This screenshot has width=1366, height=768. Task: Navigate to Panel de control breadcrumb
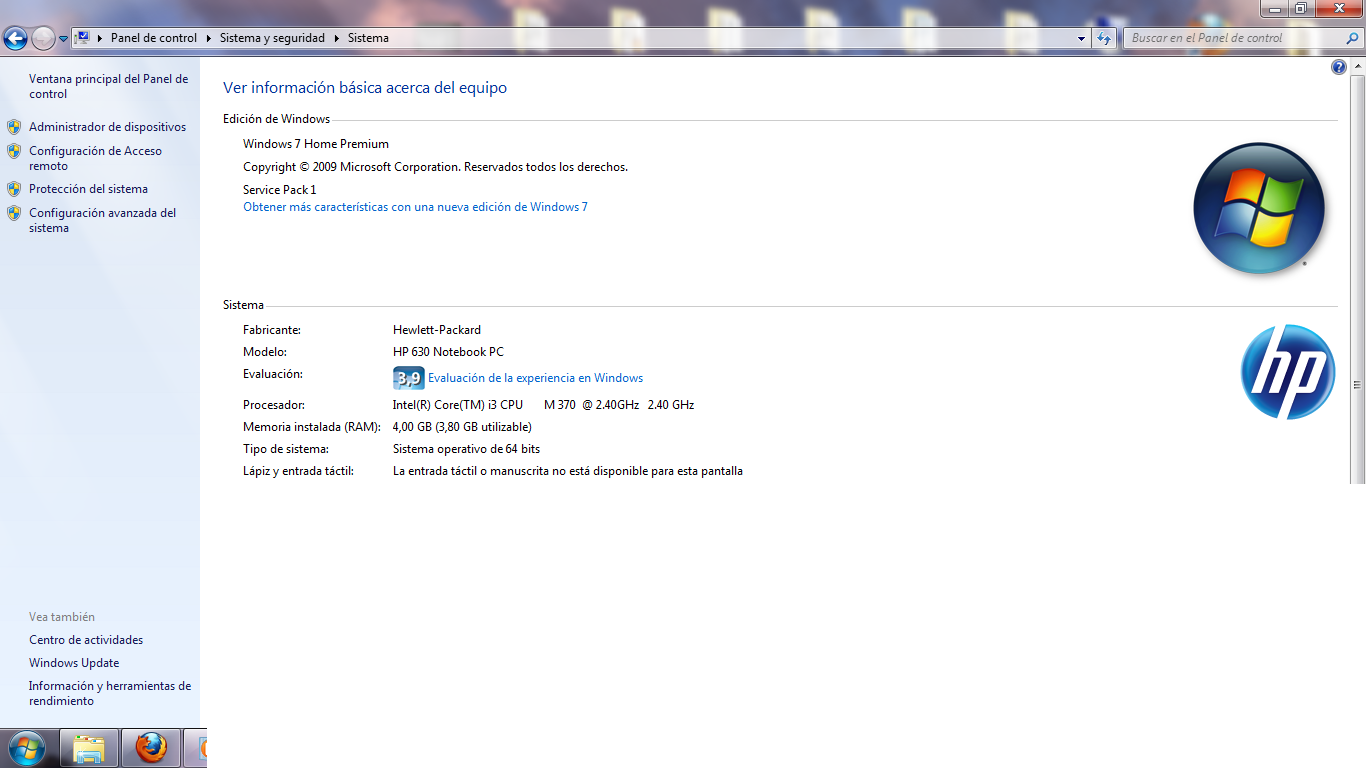click(154, 38)
